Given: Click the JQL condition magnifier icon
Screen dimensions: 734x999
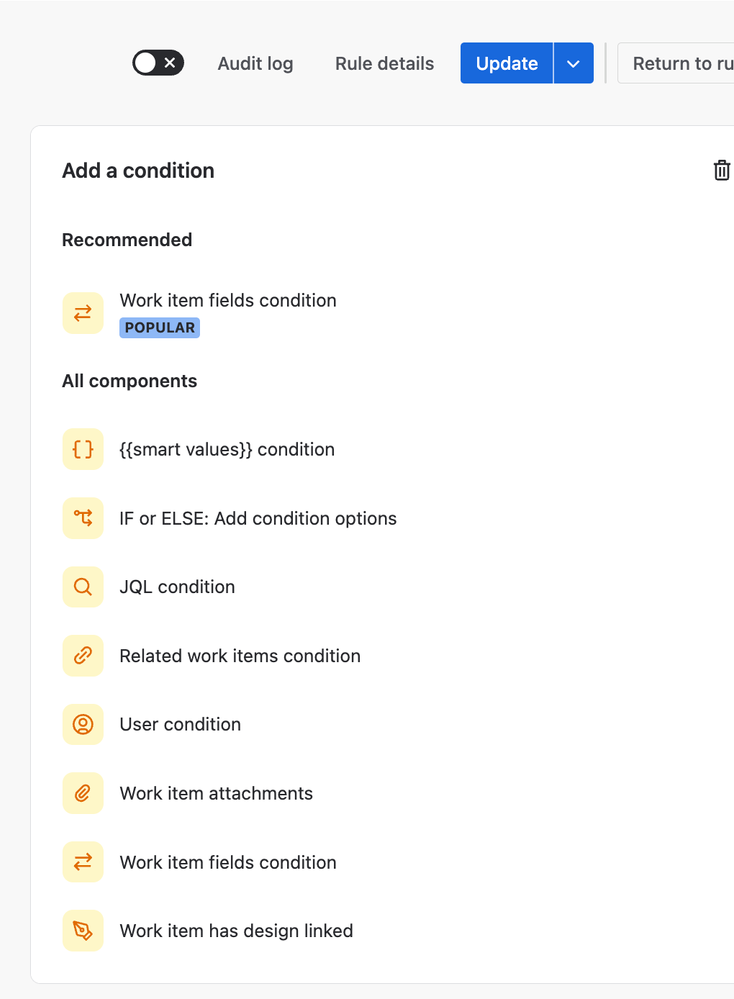Looking at the screenshot, I should click(83, 587).
